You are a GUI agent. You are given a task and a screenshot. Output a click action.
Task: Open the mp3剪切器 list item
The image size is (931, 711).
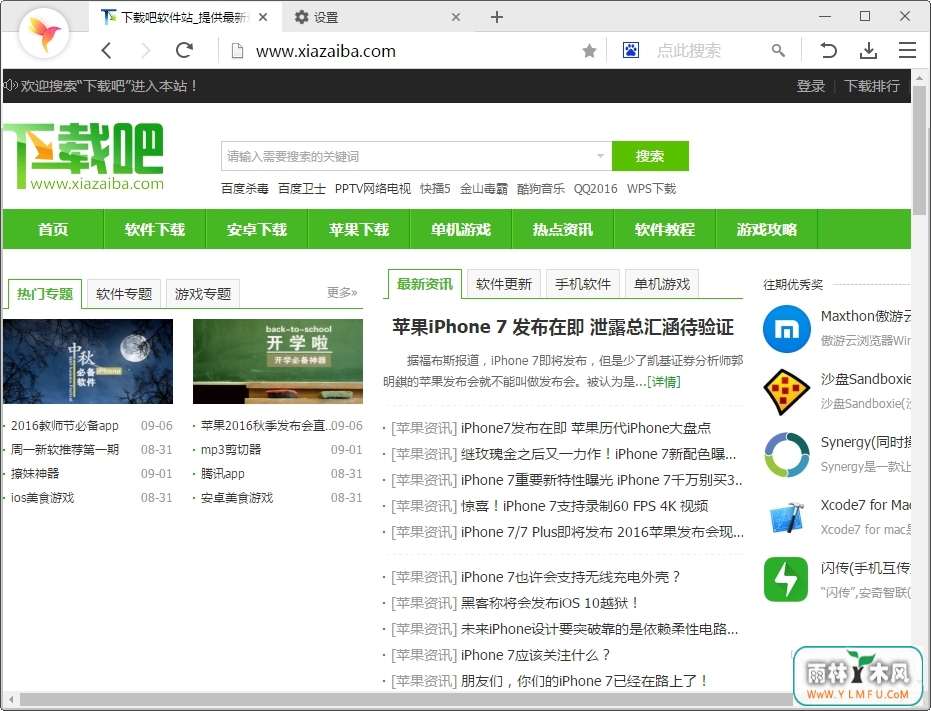[x=231, y=450]
